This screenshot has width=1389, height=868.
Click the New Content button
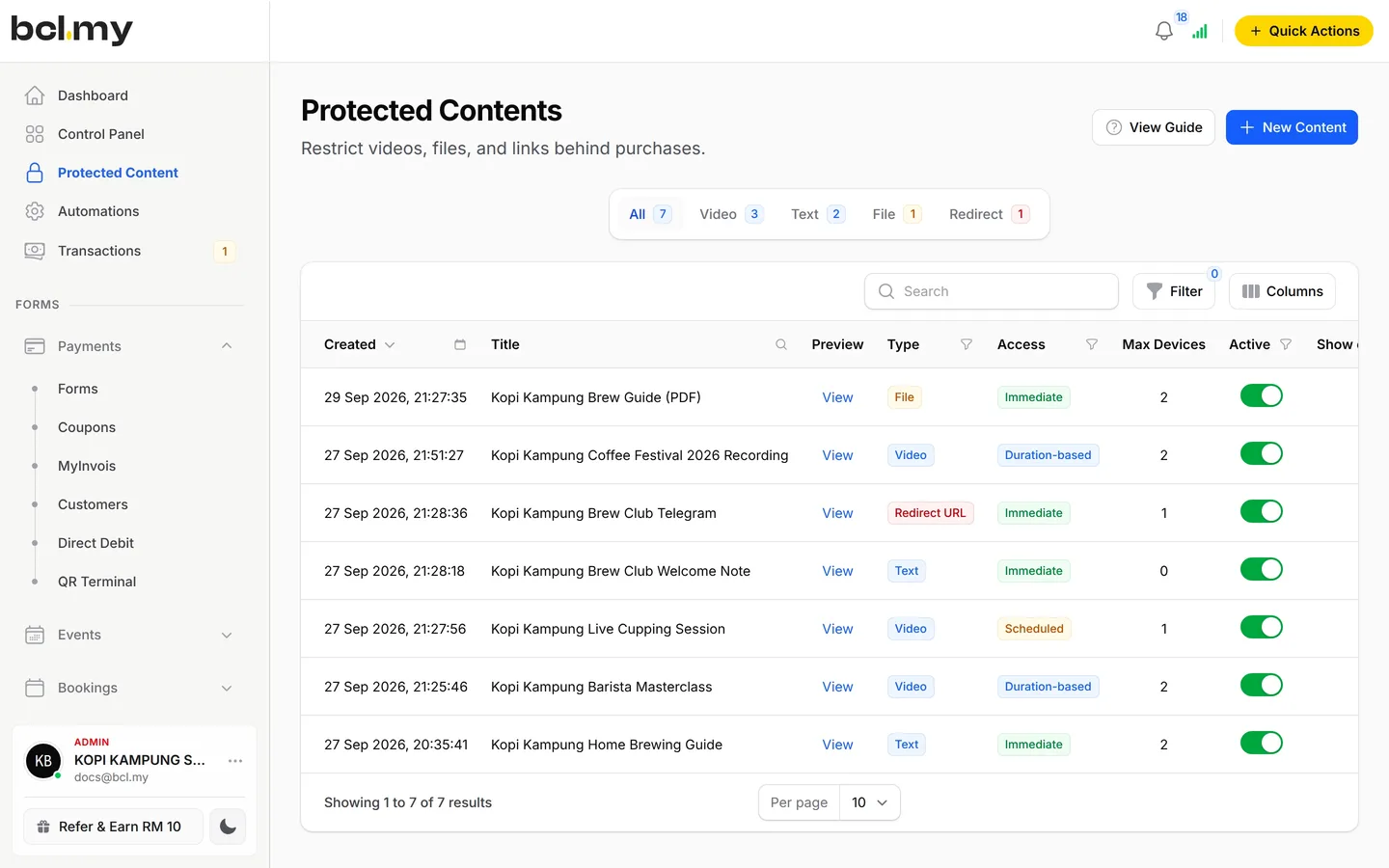[x=1292, y=127]
